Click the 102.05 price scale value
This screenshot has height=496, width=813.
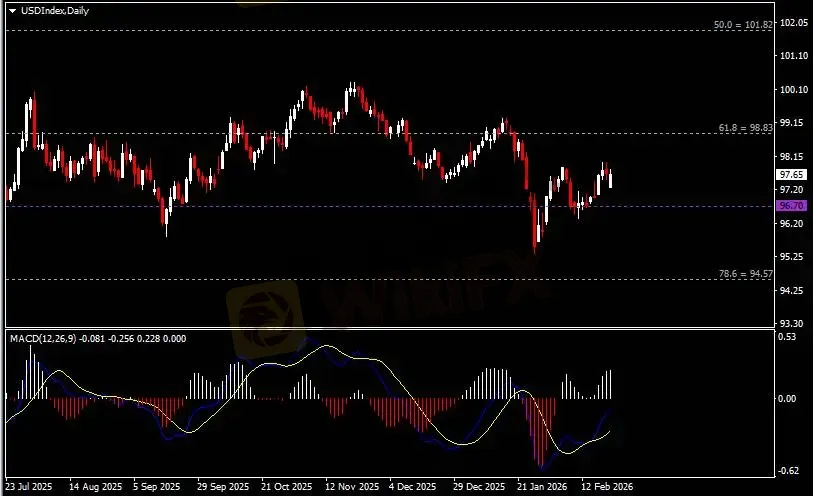[x=794, y=22]
